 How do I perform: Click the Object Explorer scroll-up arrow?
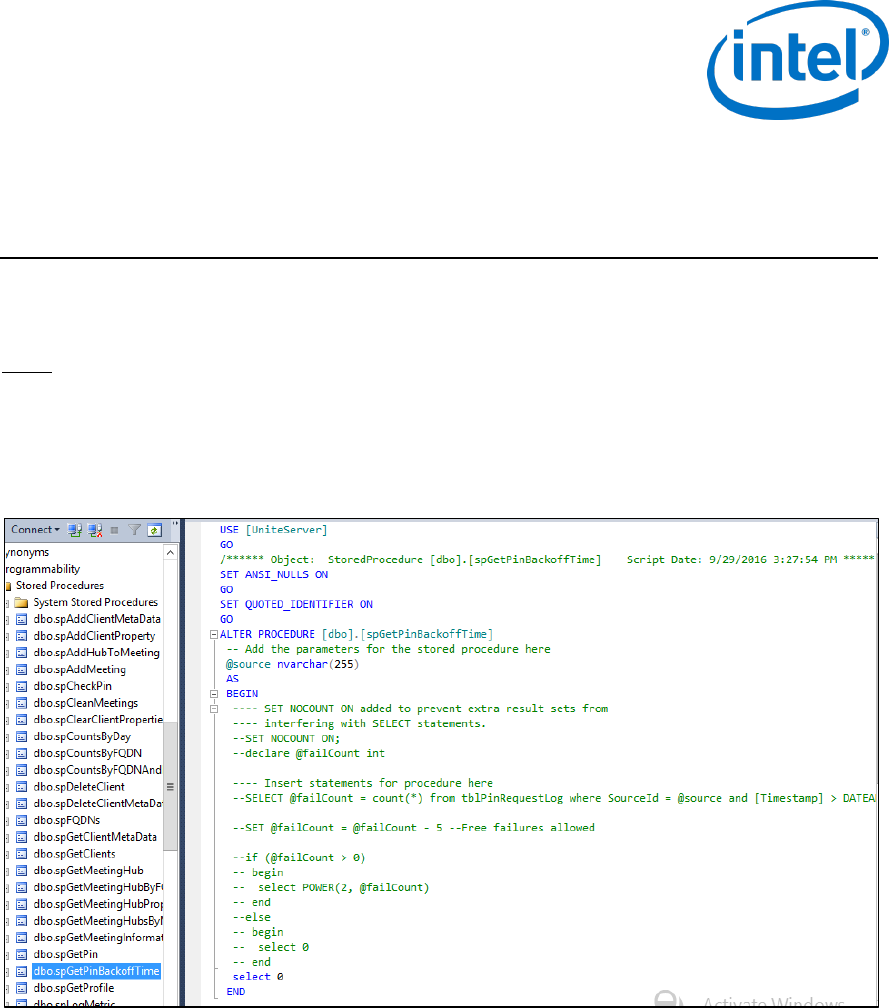click(170, 552)
